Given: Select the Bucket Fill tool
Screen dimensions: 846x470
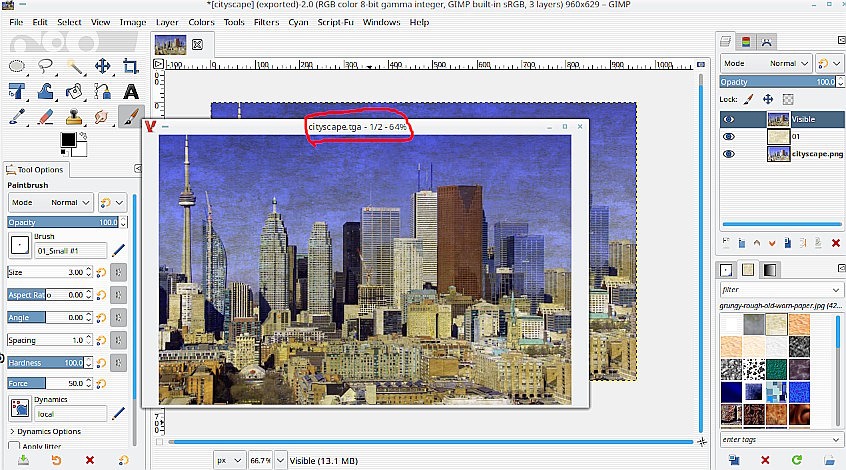Looking at the screenshot, I should point(74,91).
